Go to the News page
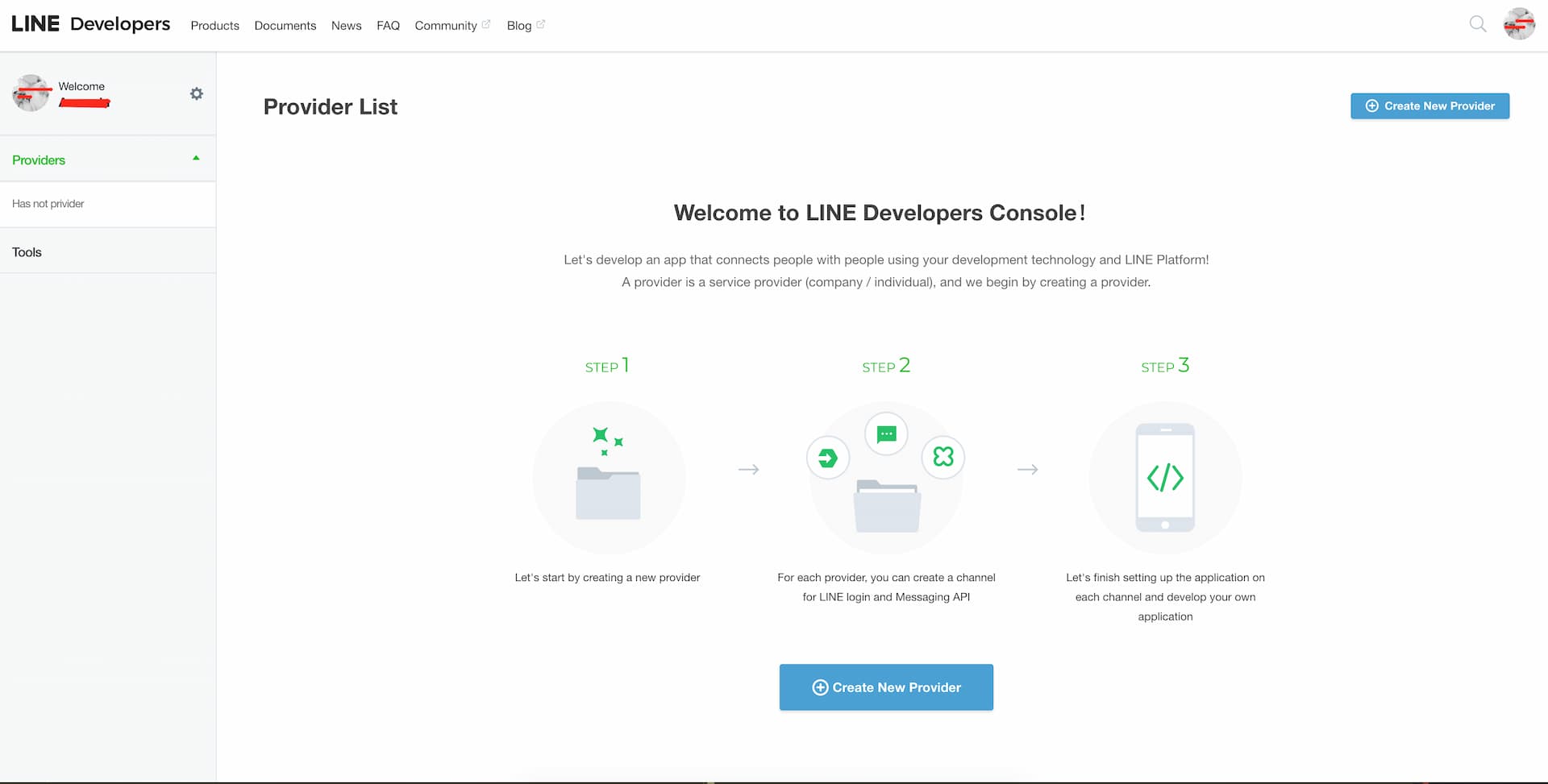 click(x=346, y=26)
